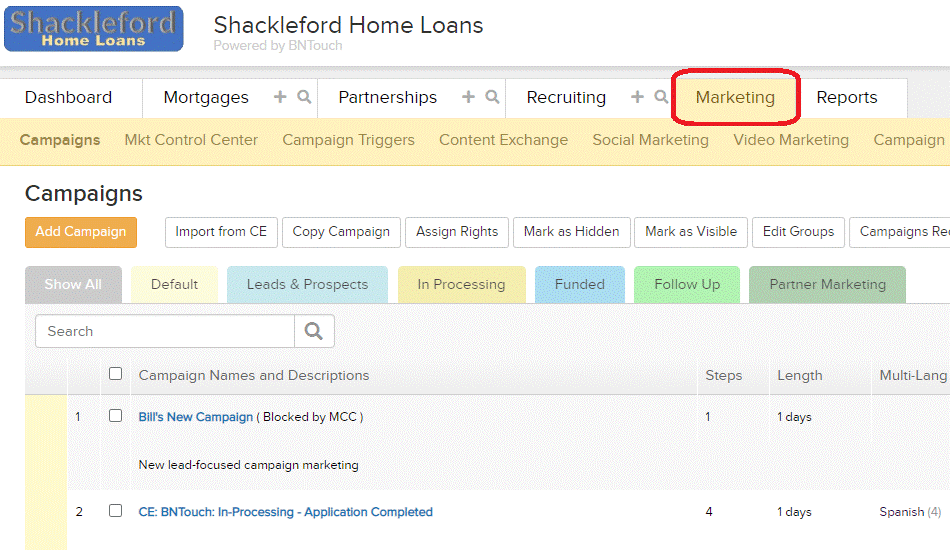Click the orange Add Campaign button

tap(81, 232)
